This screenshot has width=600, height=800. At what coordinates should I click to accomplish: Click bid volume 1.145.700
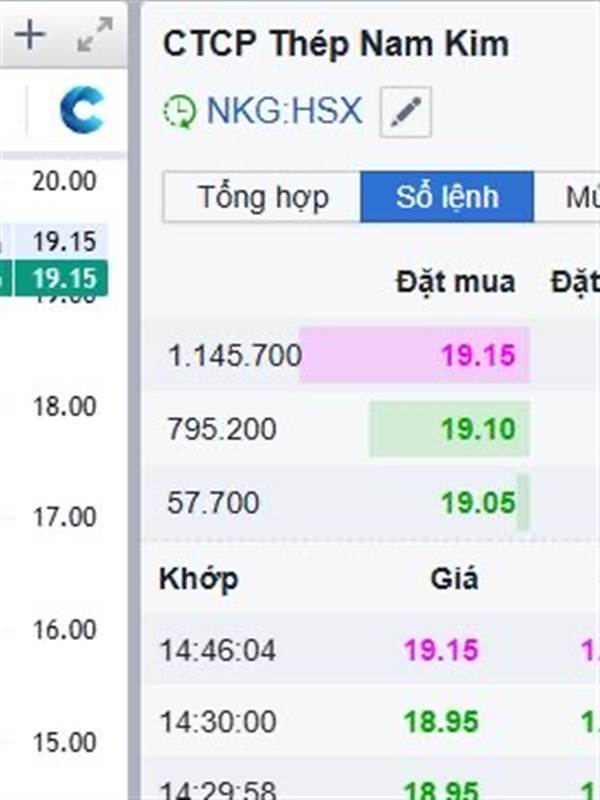(235, 355)
